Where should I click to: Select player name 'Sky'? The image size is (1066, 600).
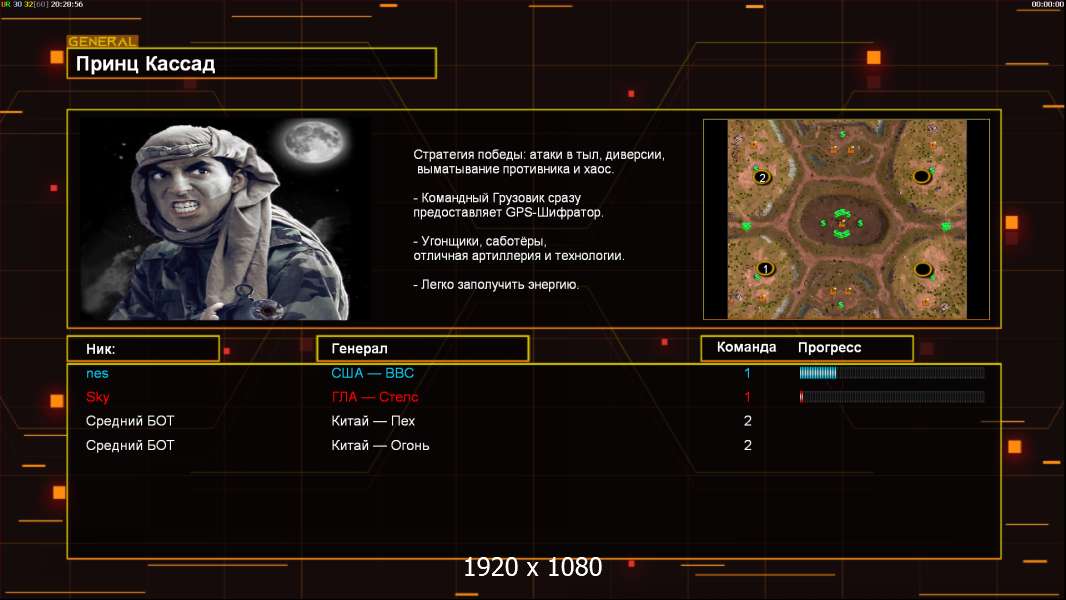tap(98, 397)
